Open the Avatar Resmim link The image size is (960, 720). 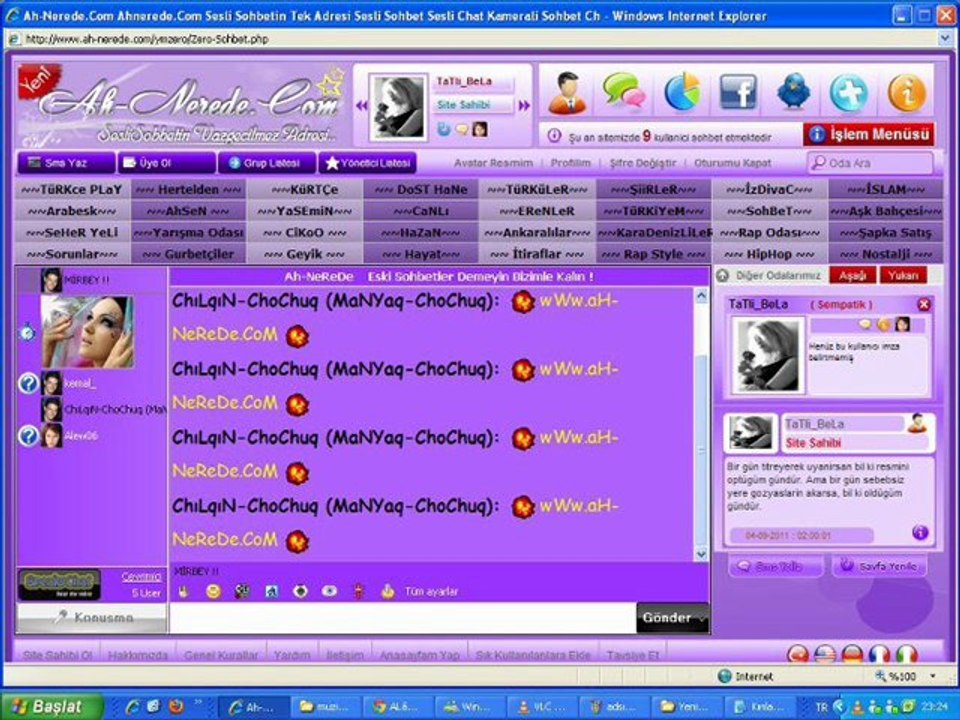point(493,163)
